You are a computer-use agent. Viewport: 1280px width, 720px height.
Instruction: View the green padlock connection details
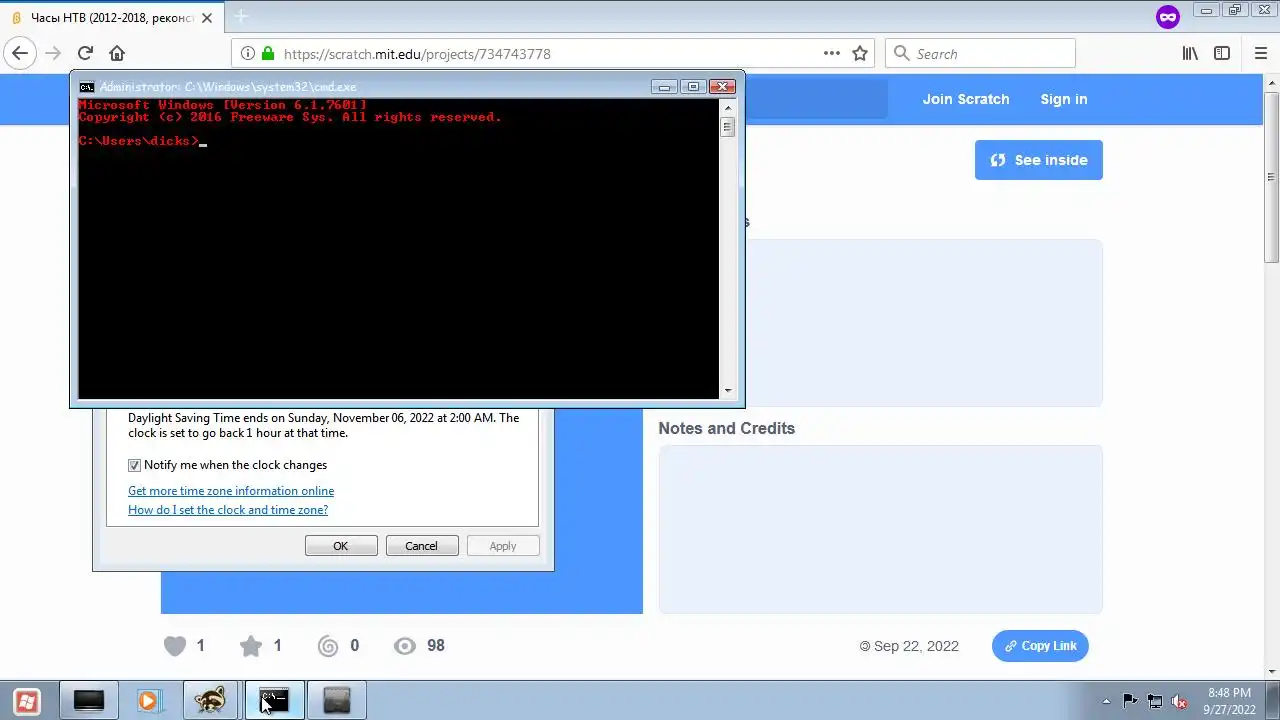pyautogui.click(x=267, y=54)
